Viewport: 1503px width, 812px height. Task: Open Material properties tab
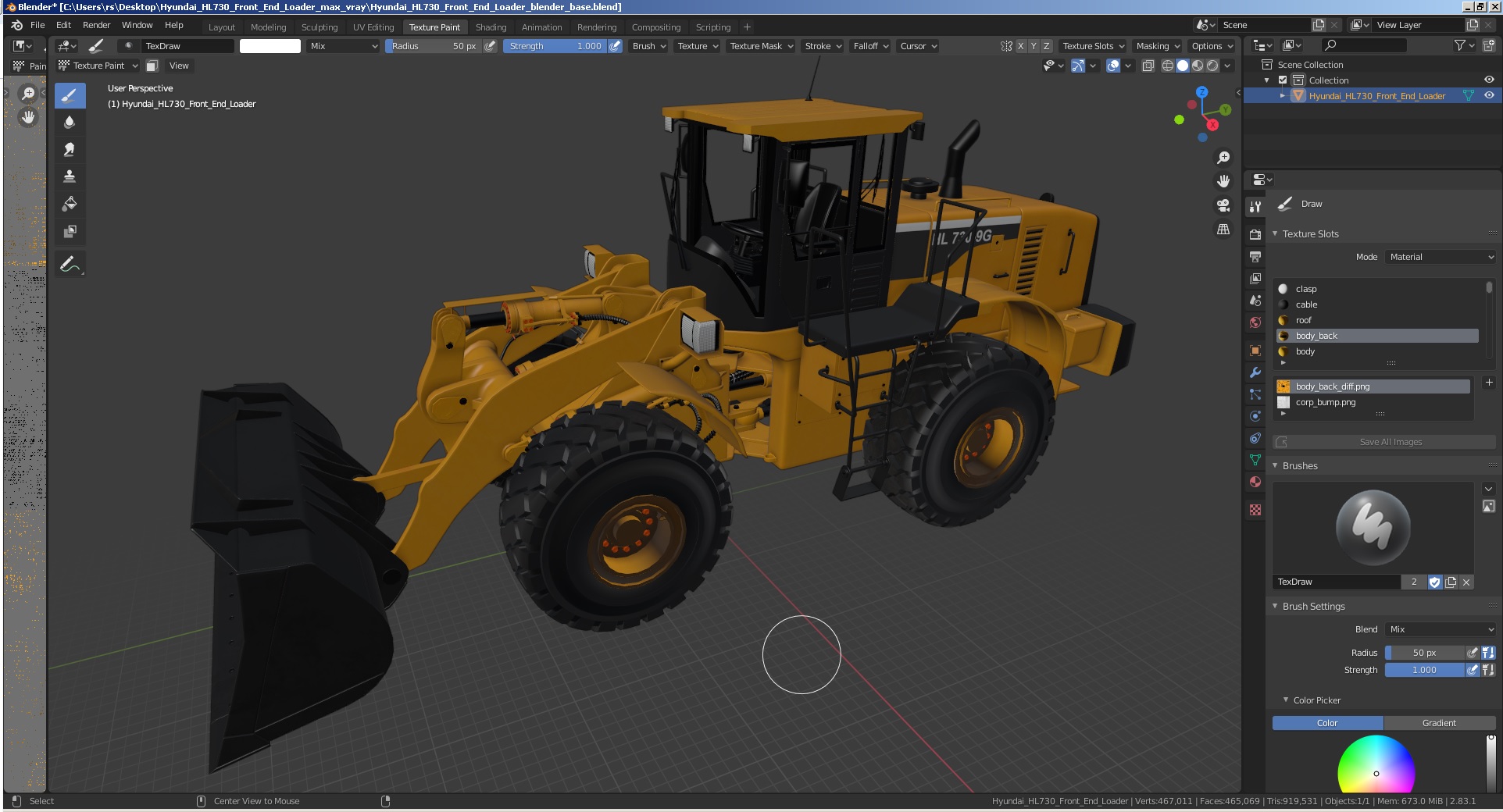(1255, 482)
